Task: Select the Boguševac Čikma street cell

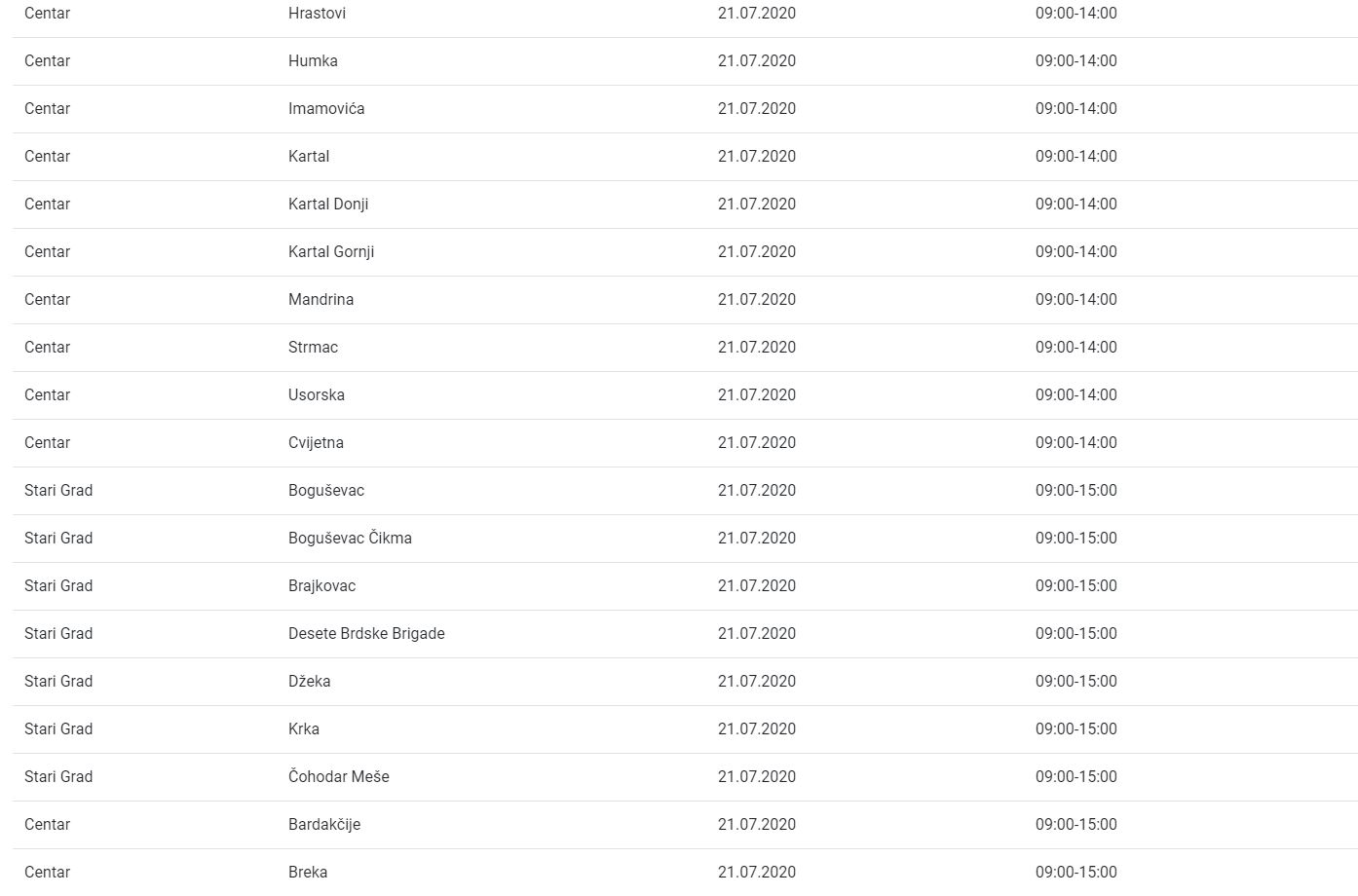Action: [x=350, y=539]
